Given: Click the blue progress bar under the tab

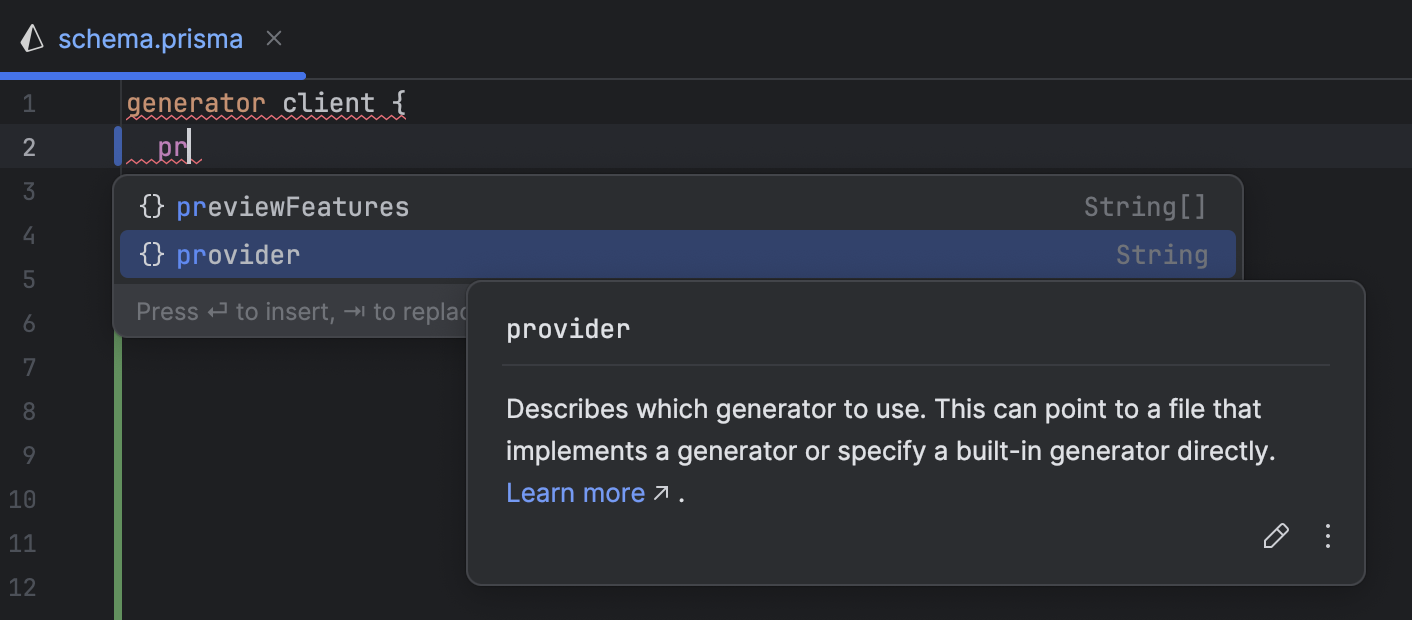Looking at the screenshot, I should [152, 74].
